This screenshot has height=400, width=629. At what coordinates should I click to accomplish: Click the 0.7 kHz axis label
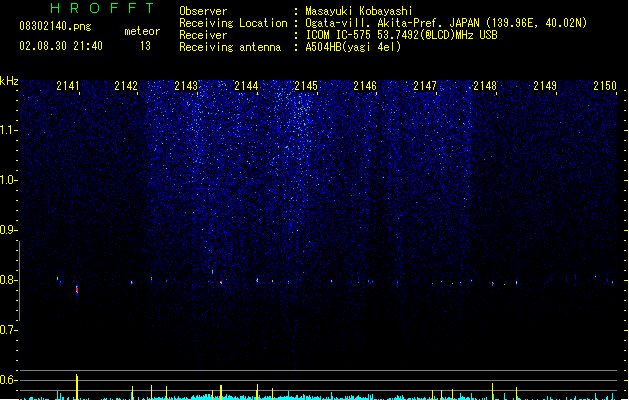click(8, 330)
